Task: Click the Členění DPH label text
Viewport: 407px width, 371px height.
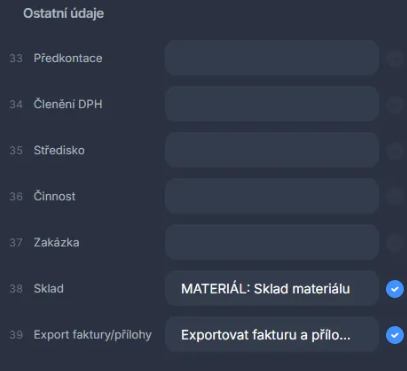Action: 68,104
